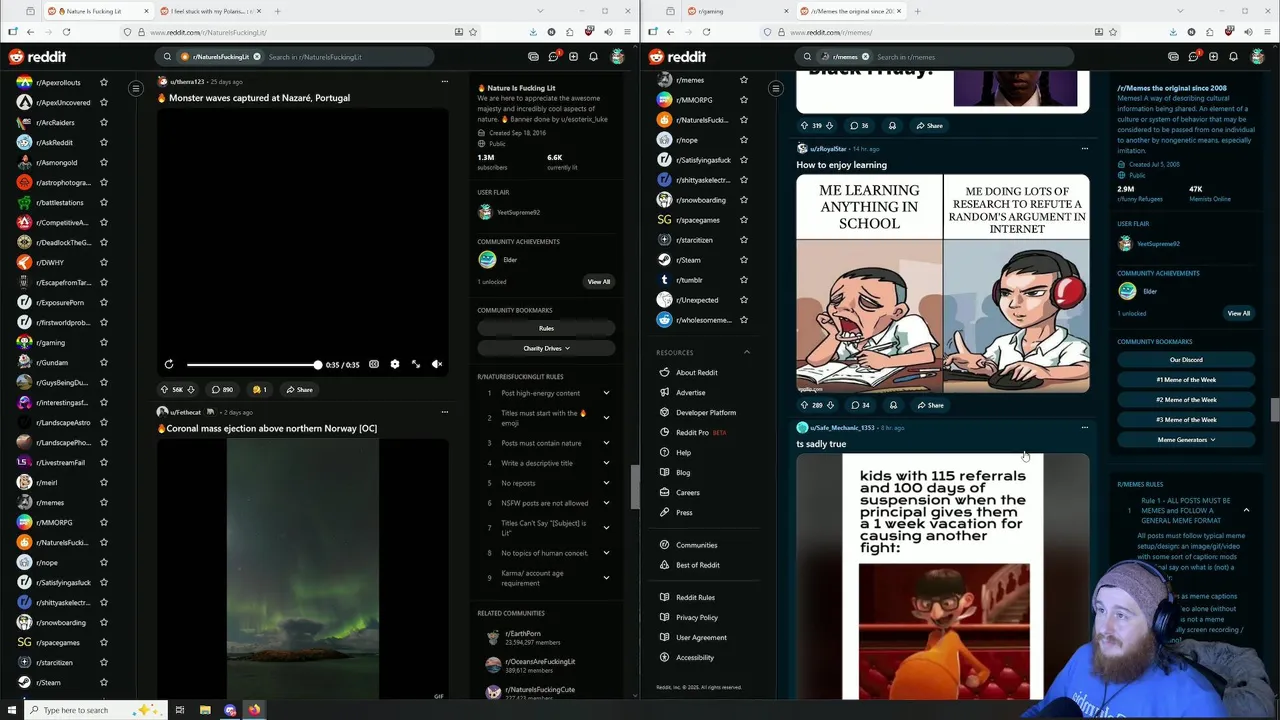Upvote the Monster waves post with 56K

point(164,389)
